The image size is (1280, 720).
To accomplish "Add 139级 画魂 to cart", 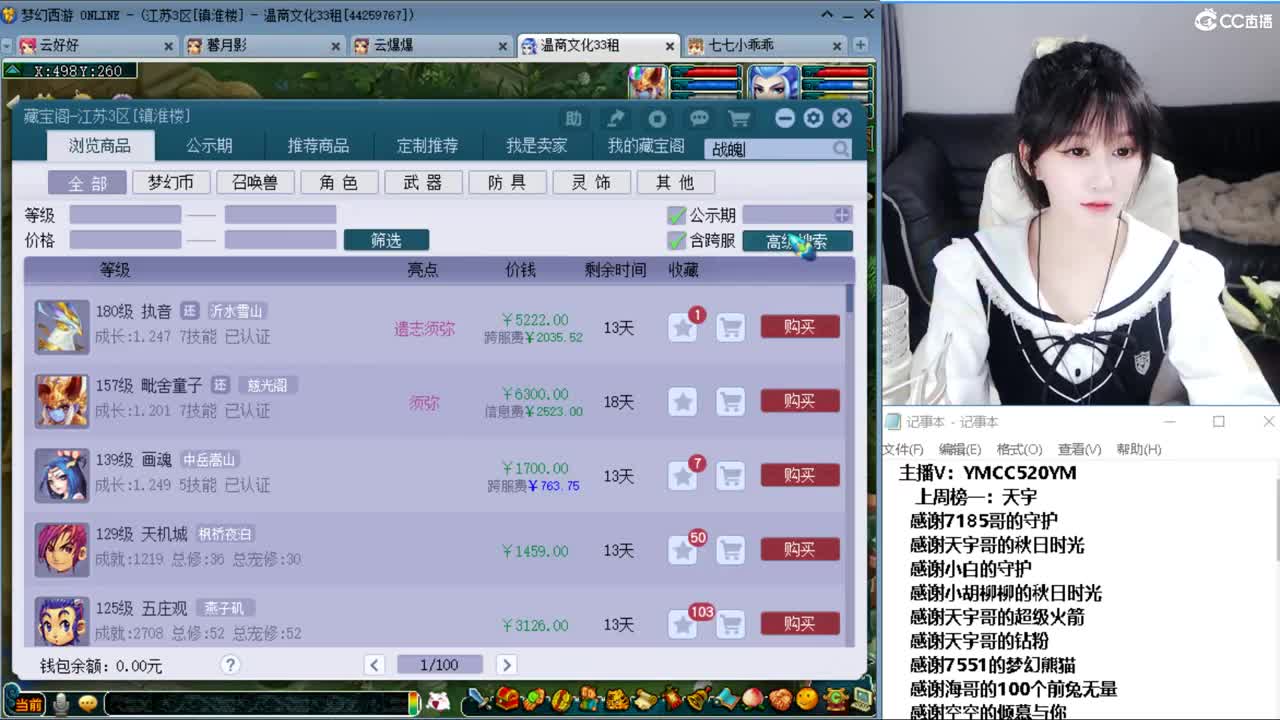I will click(731, 476).
